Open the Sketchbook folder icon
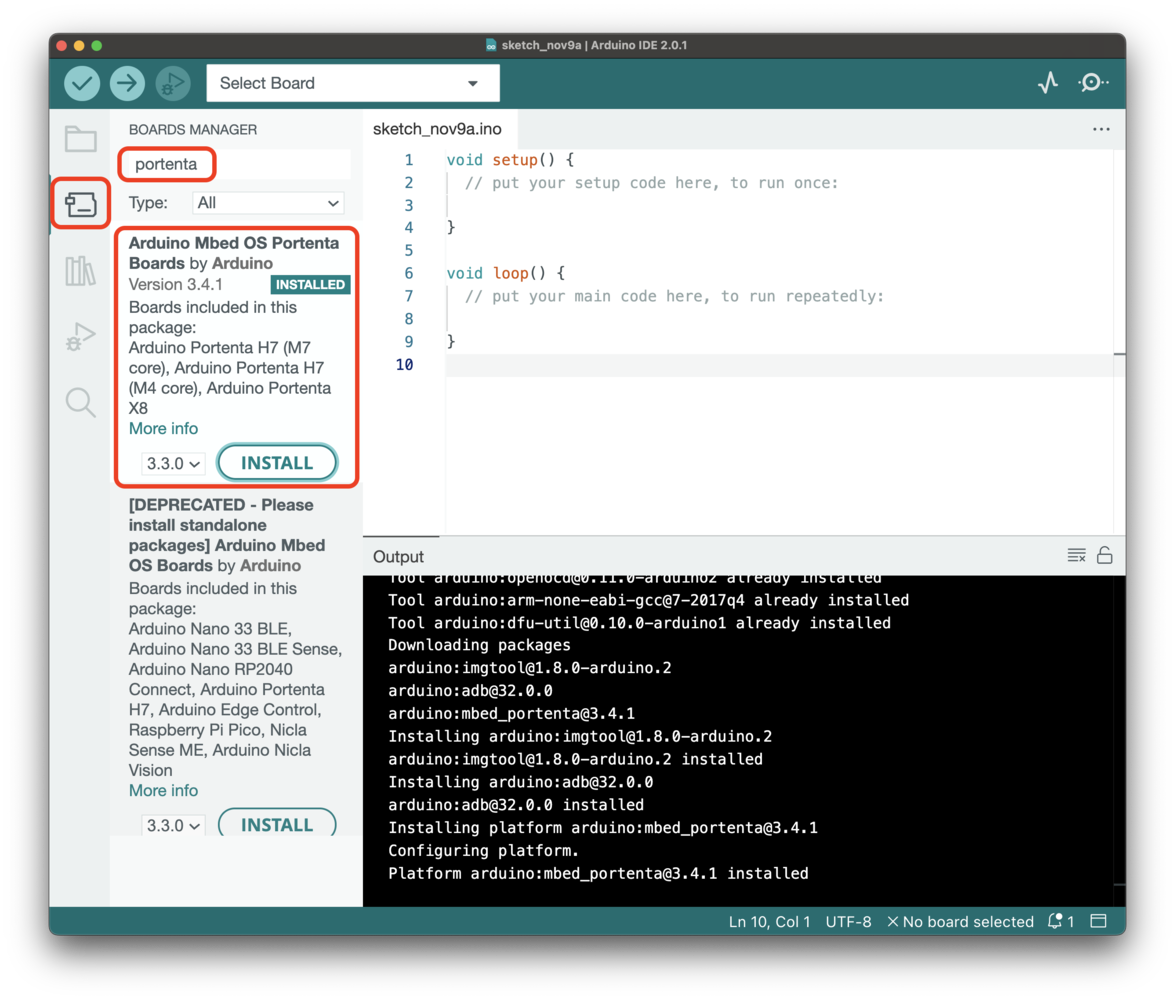1175x1000 pixels. (80, 139)
